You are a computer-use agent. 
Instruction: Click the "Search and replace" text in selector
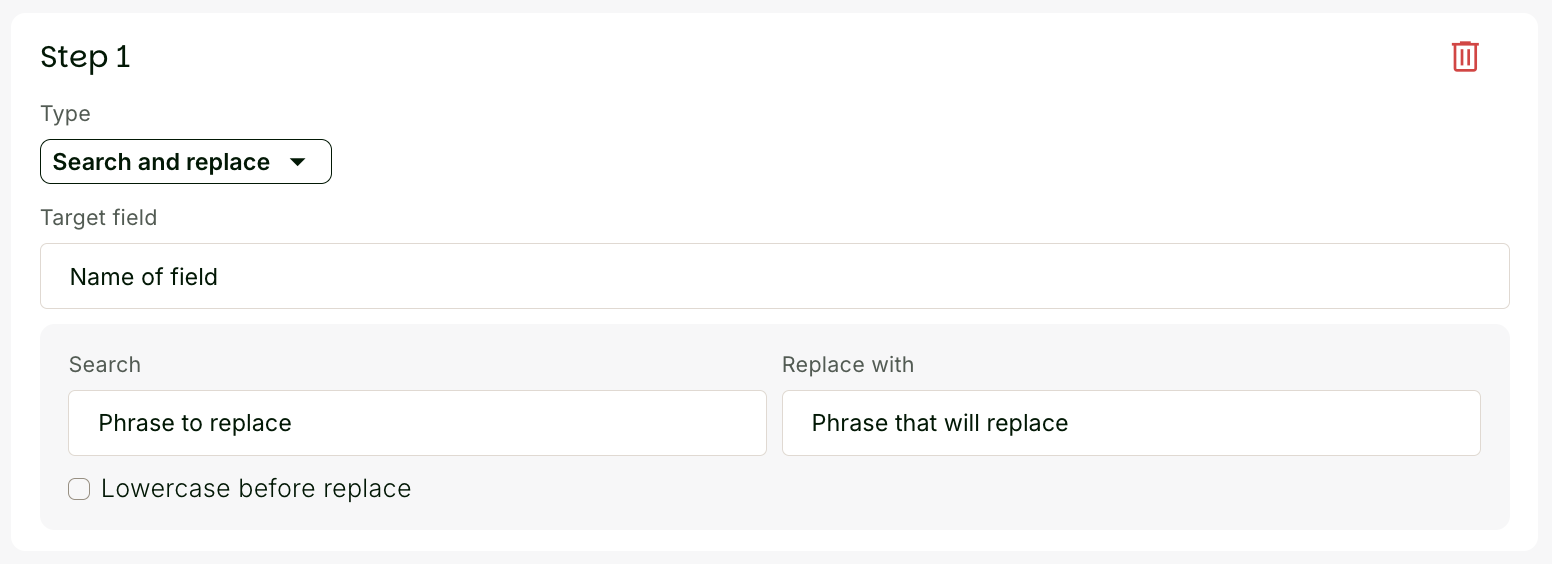tap(161, 162)
